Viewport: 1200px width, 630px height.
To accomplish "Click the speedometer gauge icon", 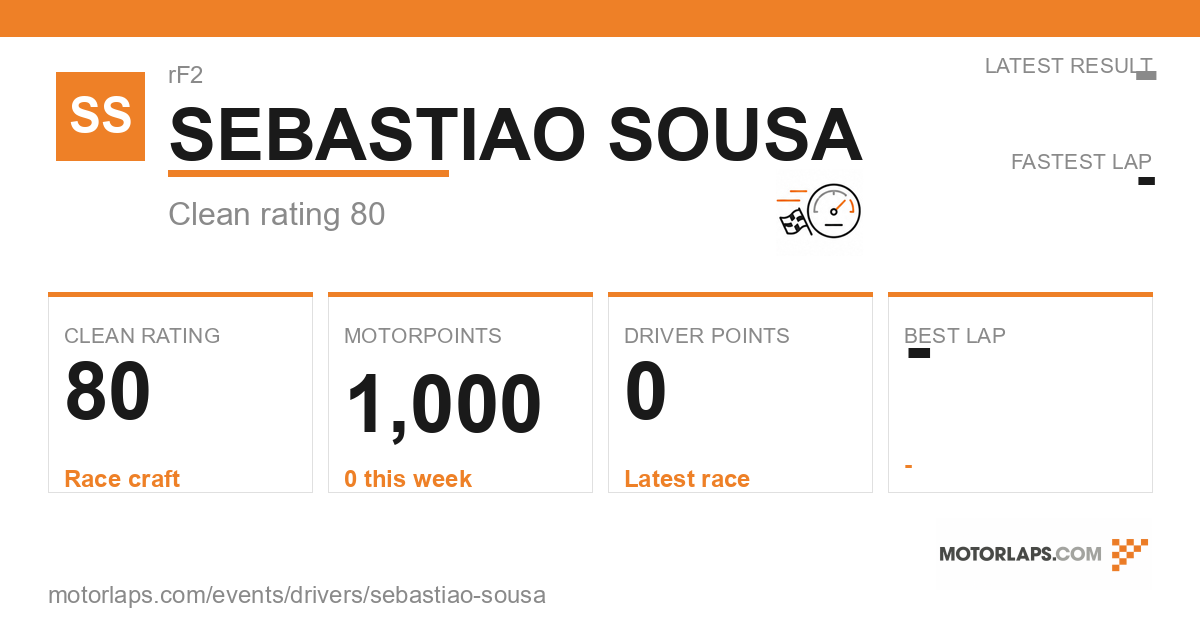I will point(834,211).
